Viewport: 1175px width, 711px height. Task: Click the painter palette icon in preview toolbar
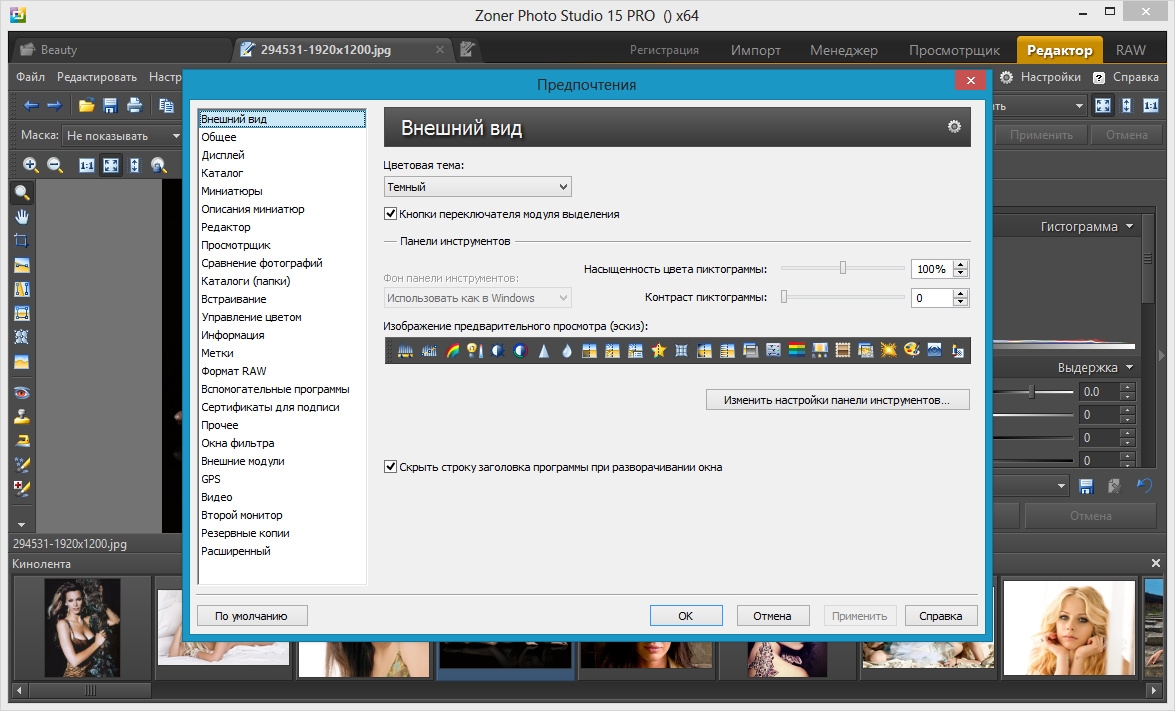click(911, 350)
